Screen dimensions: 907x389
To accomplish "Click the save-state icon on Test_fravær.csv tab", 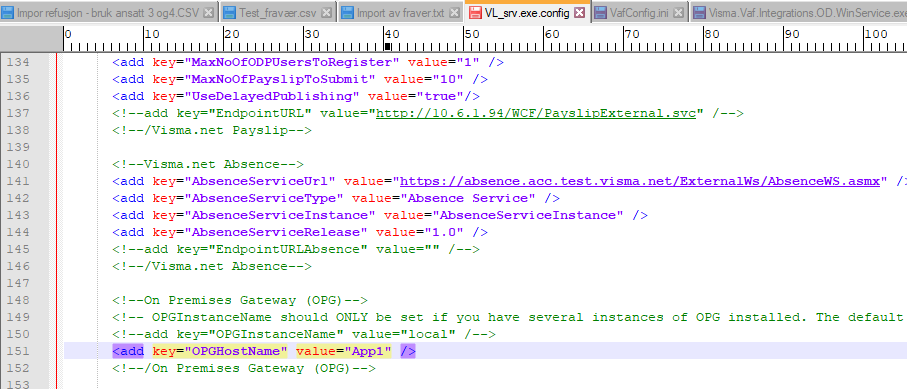I will coord(230,12).
